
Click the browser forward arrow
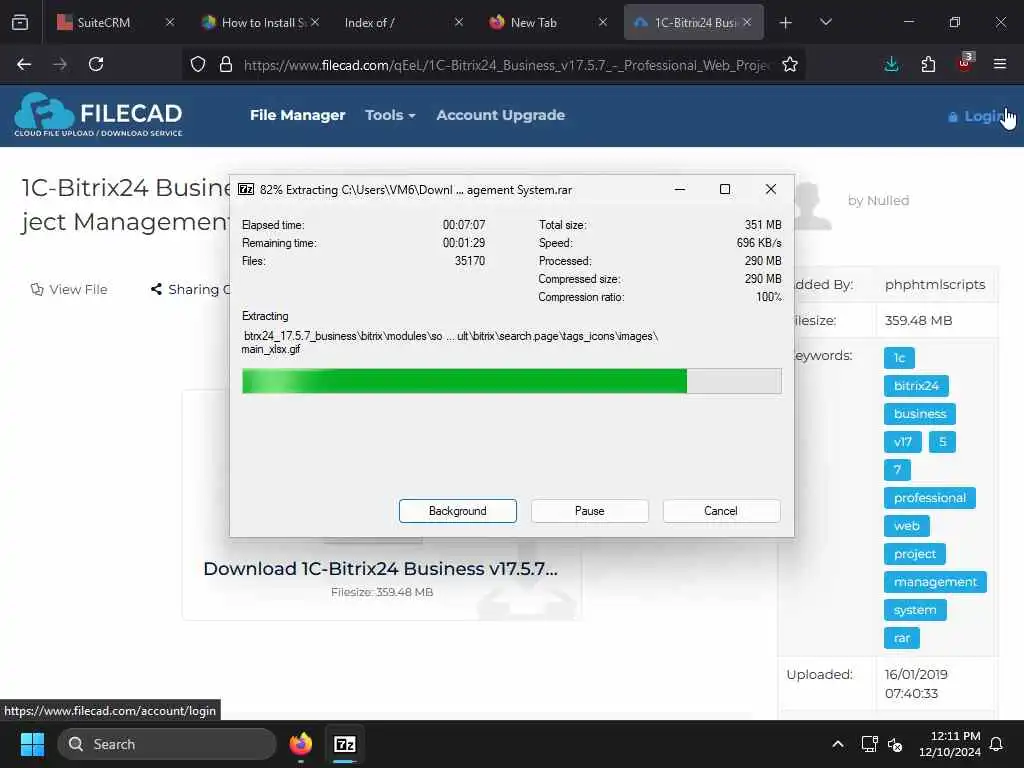[x=60, y=64]
